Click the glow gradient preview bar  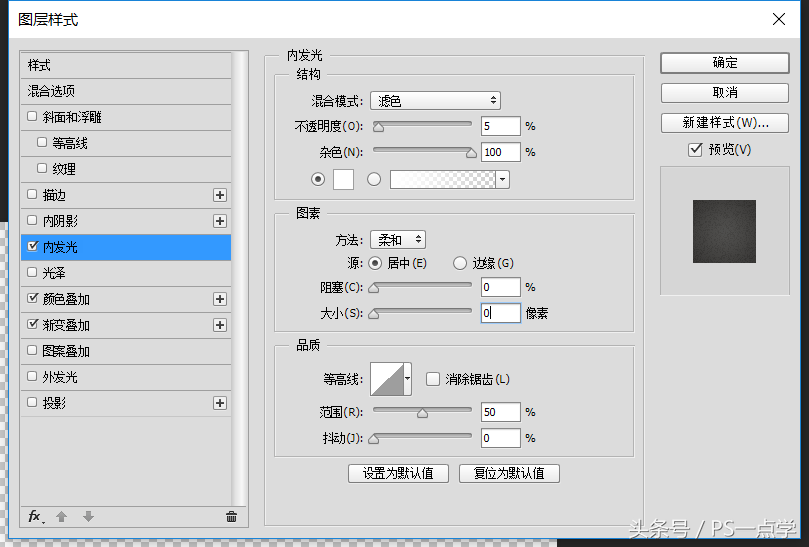[x=443, y=180]
